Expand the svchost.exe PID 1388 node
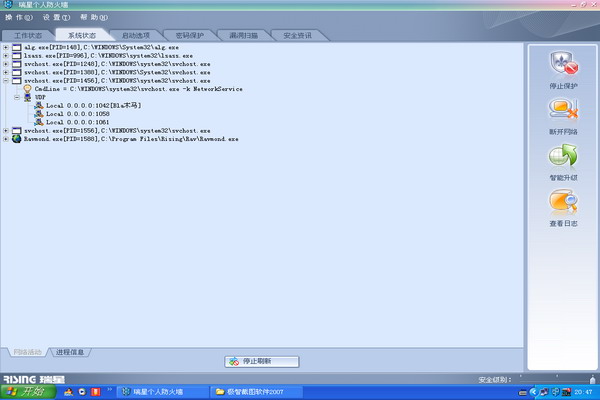Image resolution: width=600 pixels, height=400 pixels. (x=6, y=72)
